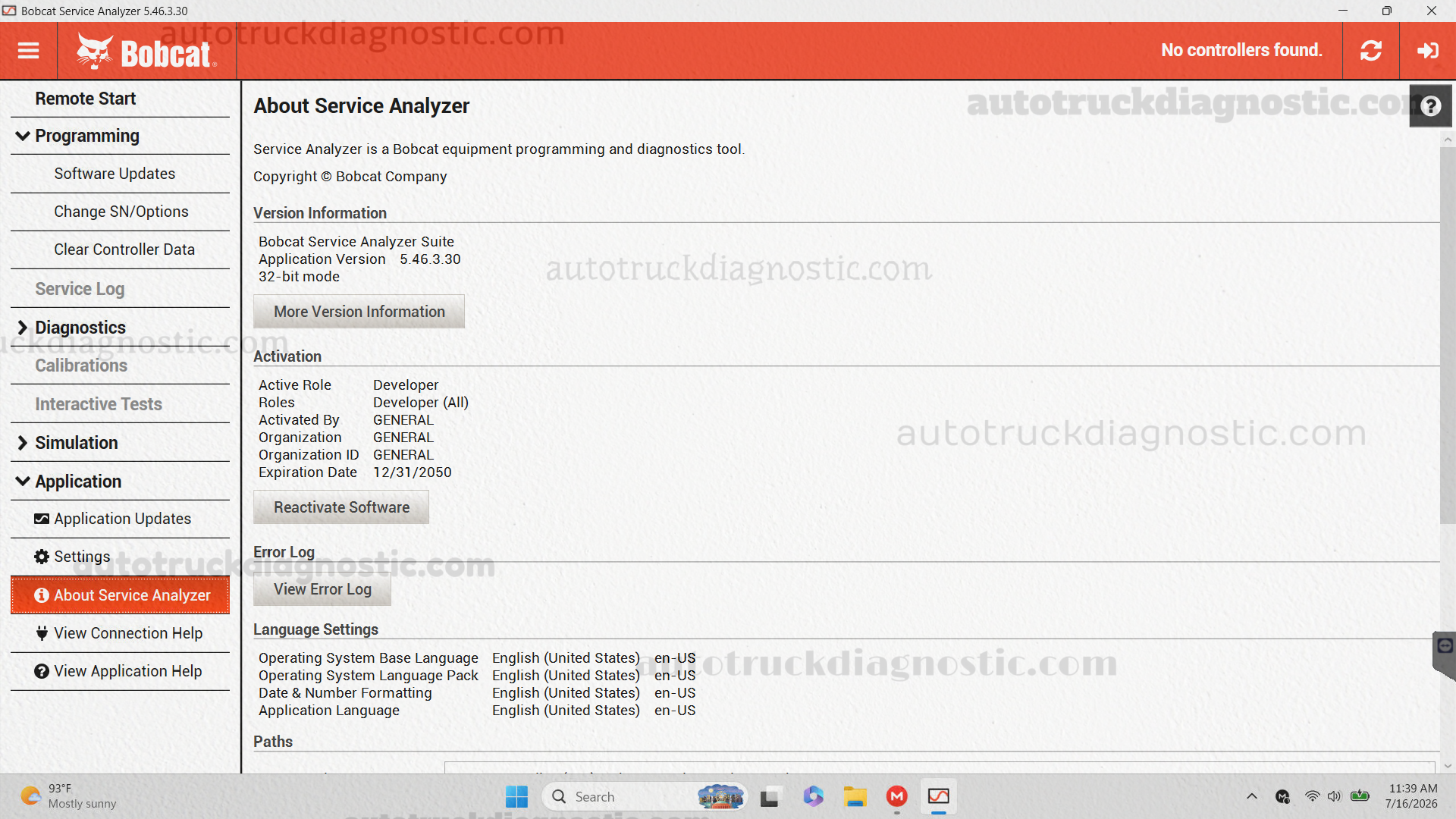The width and height of the screenshot is (1456, 819).
Task: Click the 'Bobcat Service Analyzer Suite' text
Action: (356, 242)
